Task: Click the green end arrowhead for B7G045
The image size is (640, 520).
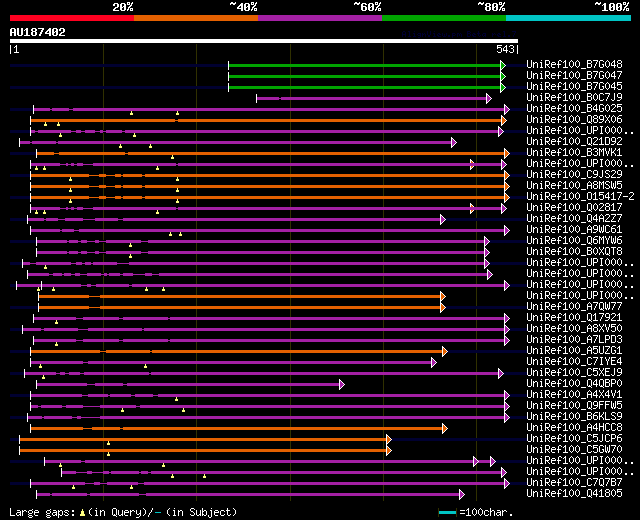Action: pos(503,87)
